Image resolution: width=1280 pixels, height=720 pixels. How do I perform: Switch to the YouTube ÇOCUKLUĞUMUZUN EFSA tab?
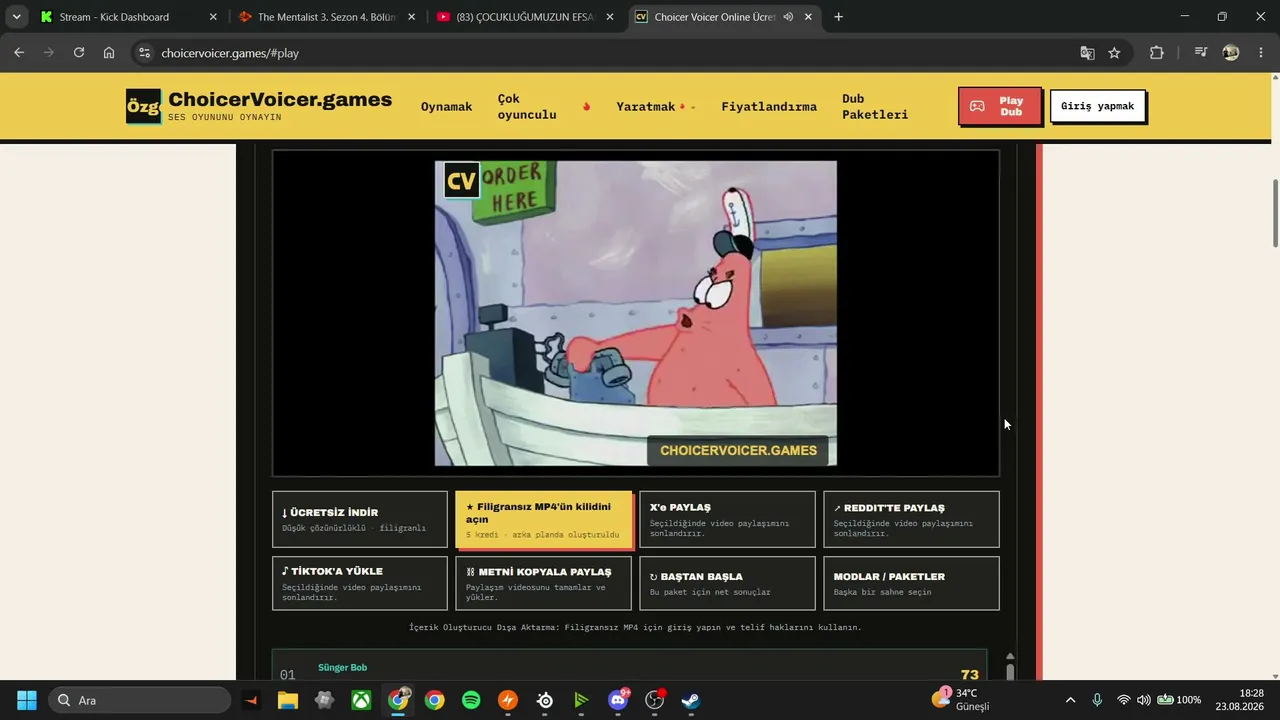[x=524, y=17]
